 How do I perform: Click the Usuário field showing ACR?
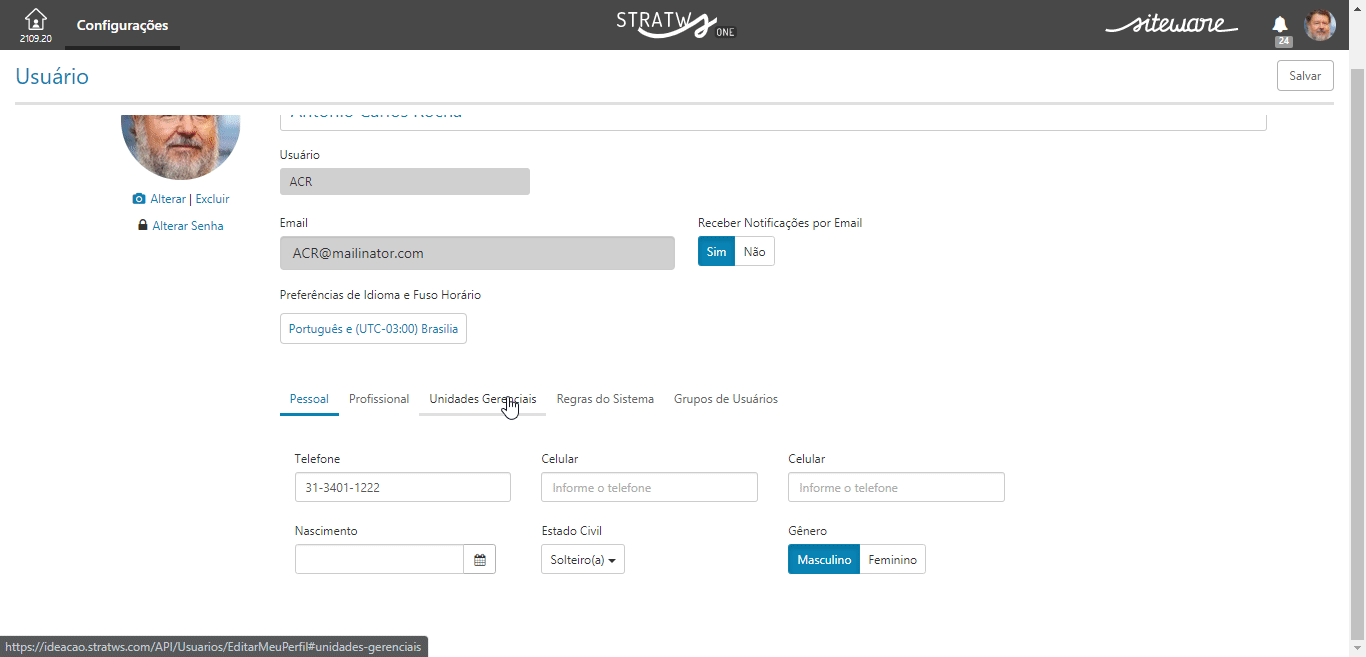pyautogui.click(x=405, y=182)
